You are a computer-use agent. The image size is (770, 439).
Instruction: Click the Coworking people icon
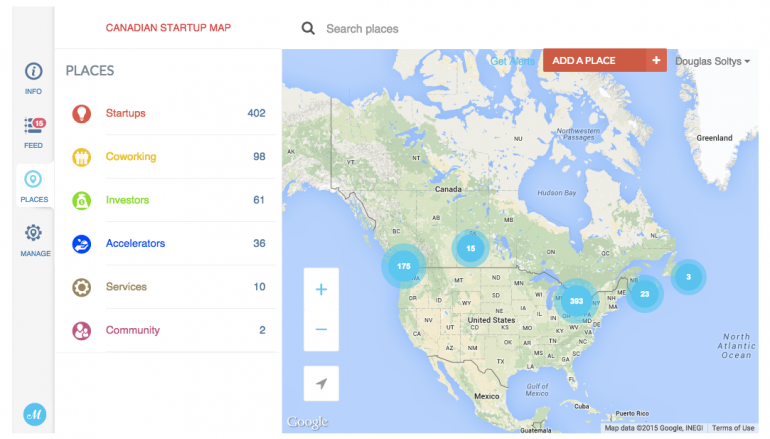[x=82, y=157]
